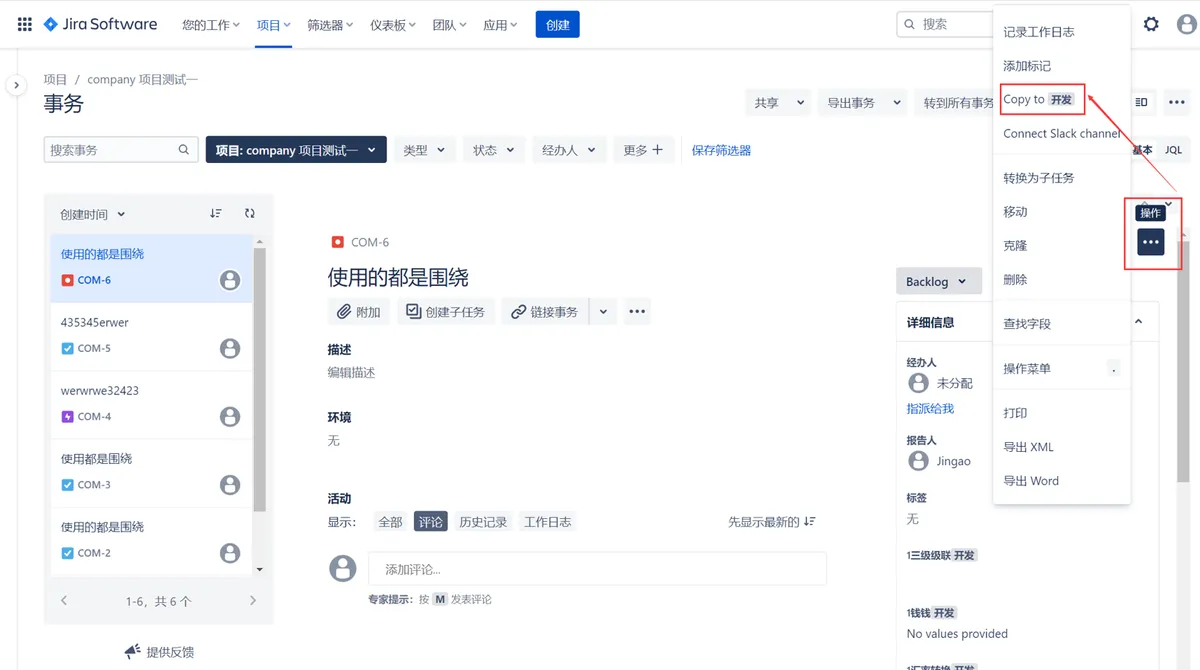Click the comment author avatar
Viewport: 1200px width, 670px height.
pyautogui.click(x=343, y=569)
